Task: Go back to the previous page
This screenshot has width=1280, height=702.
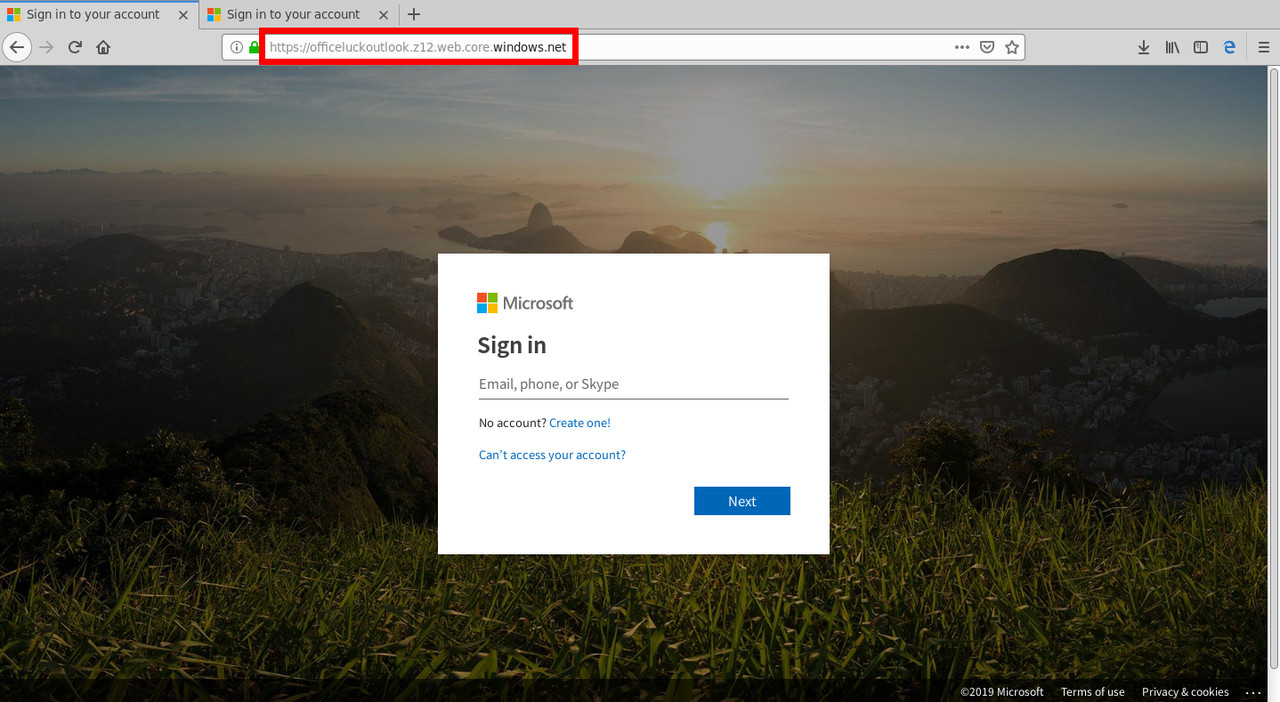Action: [17, 47]
